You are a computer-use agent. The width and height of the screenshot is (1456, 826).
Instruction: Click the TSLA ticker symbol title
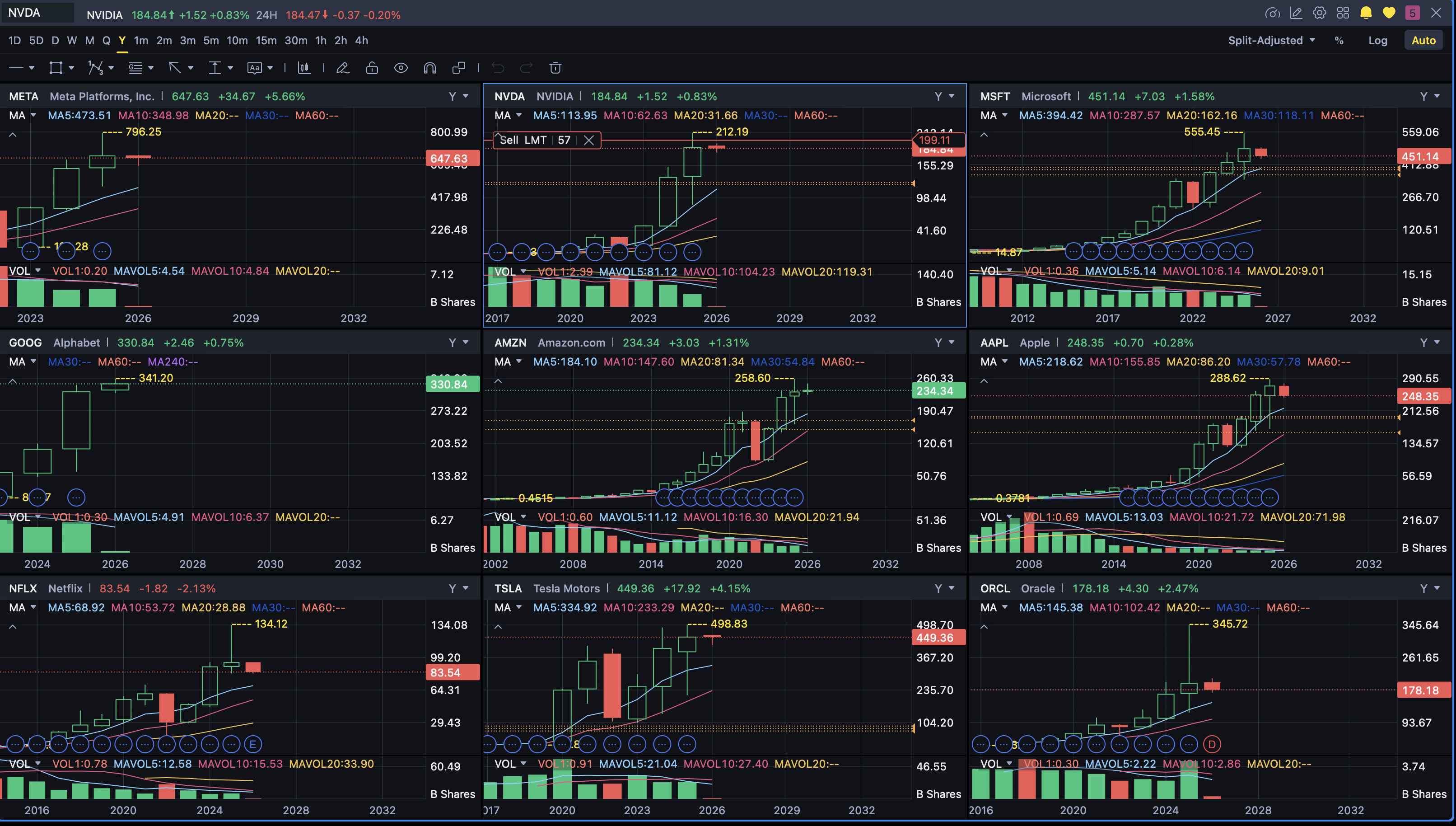coord(508,589)
